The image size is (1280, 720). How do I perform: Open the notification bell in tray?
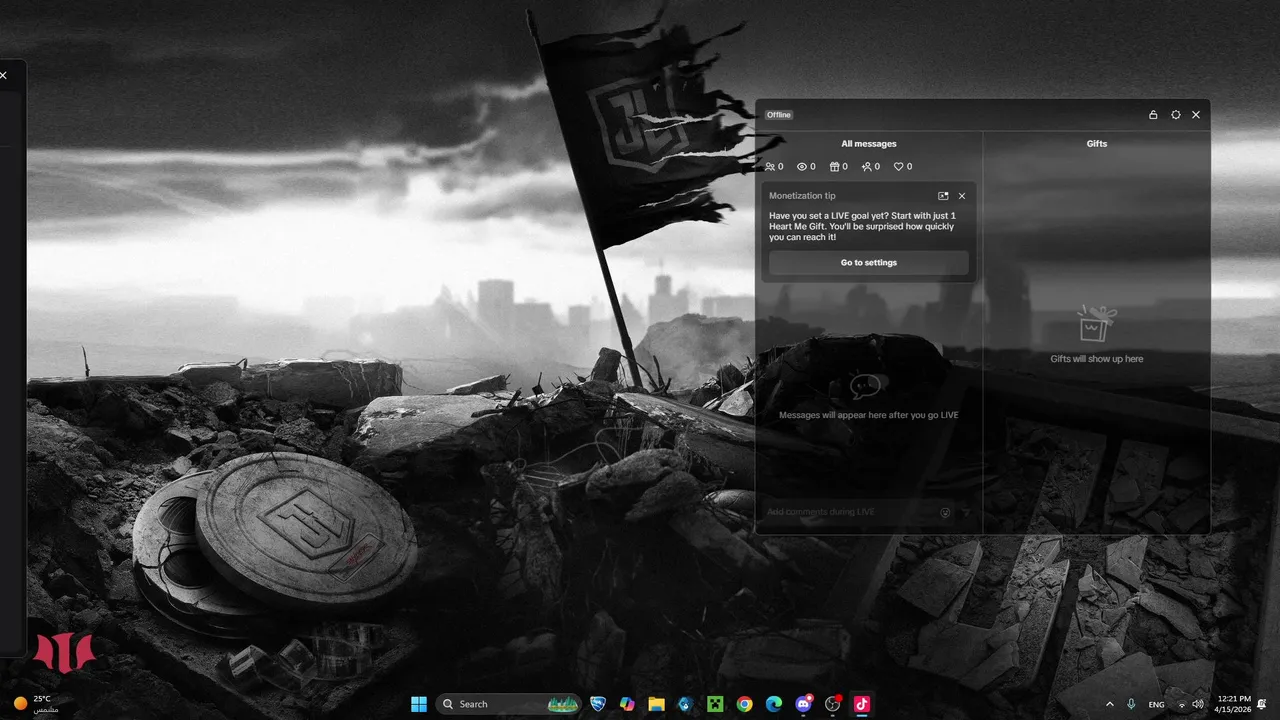1263,704
